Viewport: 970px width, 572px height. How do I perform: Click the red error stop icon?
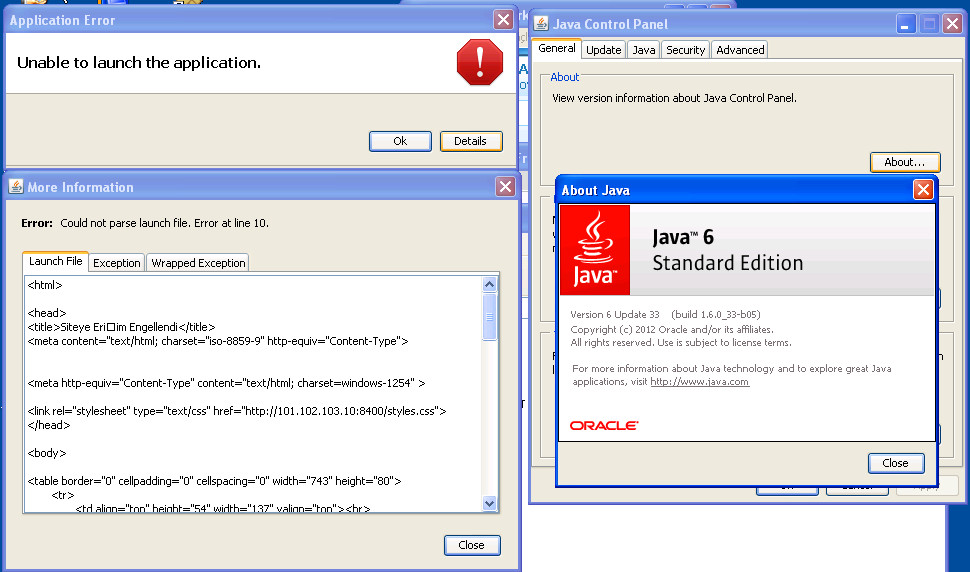[x=479, y=62]
